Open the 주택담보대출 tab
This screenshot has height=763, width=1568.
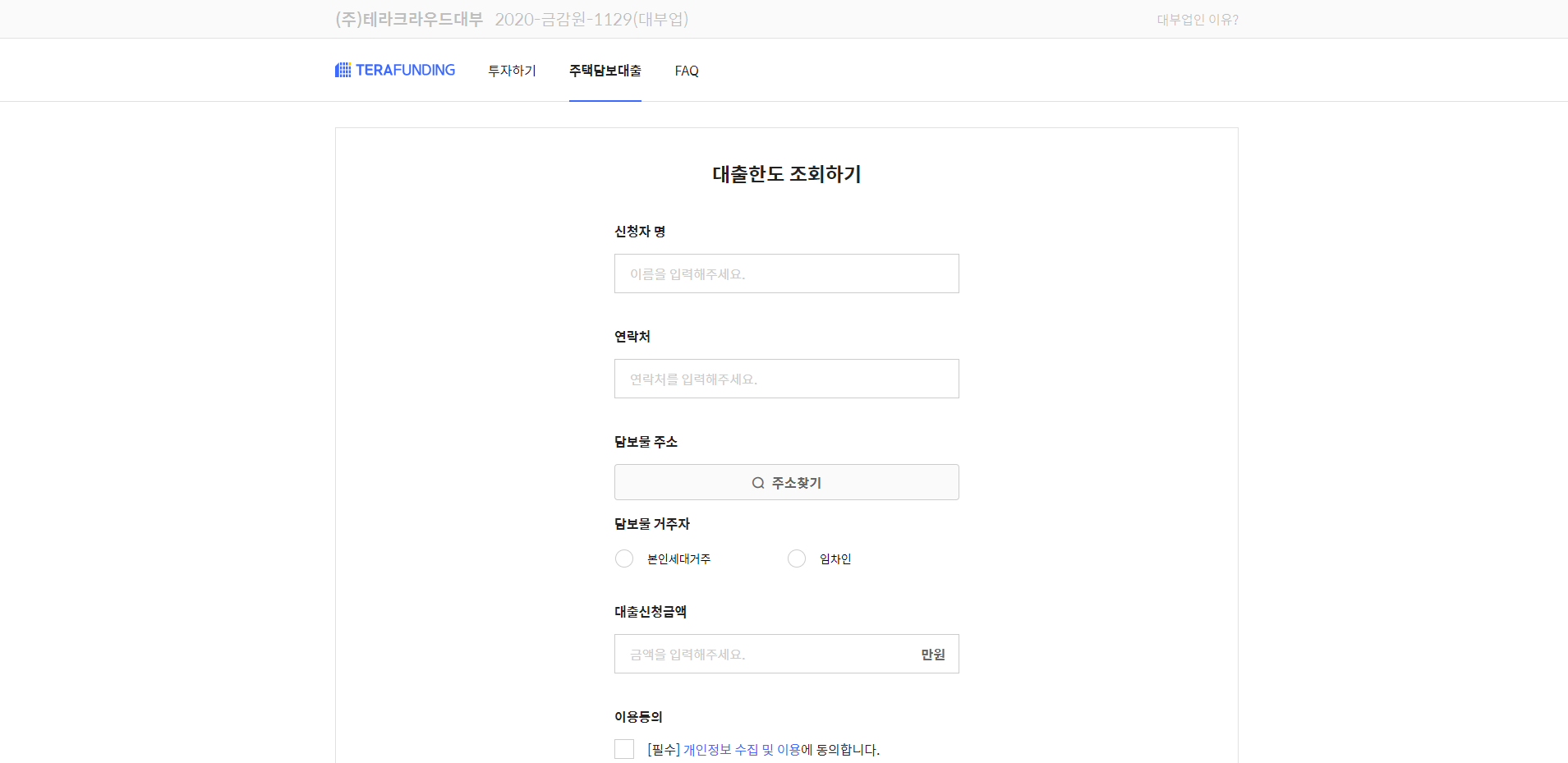click(605, 71)
